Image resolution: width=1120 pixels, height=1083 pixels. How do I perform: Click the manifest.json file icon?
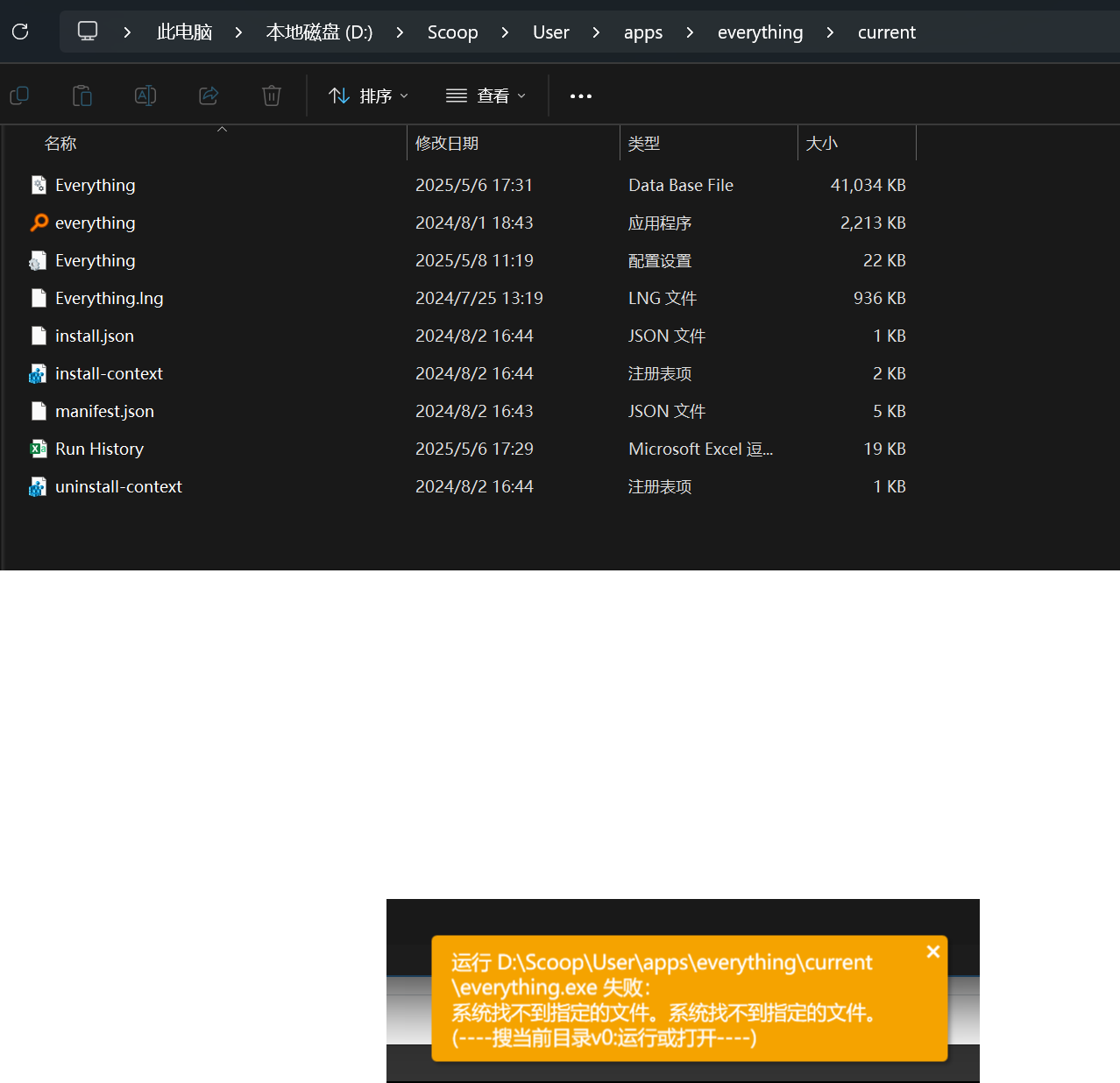pyautogui.click(x=39, y=411)
